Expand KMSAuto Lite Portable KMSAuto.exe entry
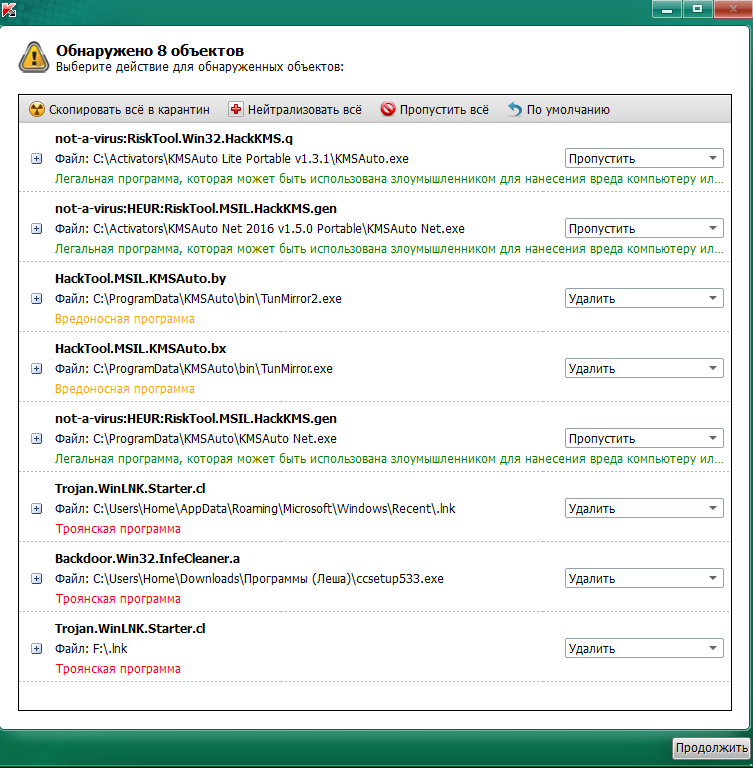This screenshot has width=753, height=768. click(36, 159)
